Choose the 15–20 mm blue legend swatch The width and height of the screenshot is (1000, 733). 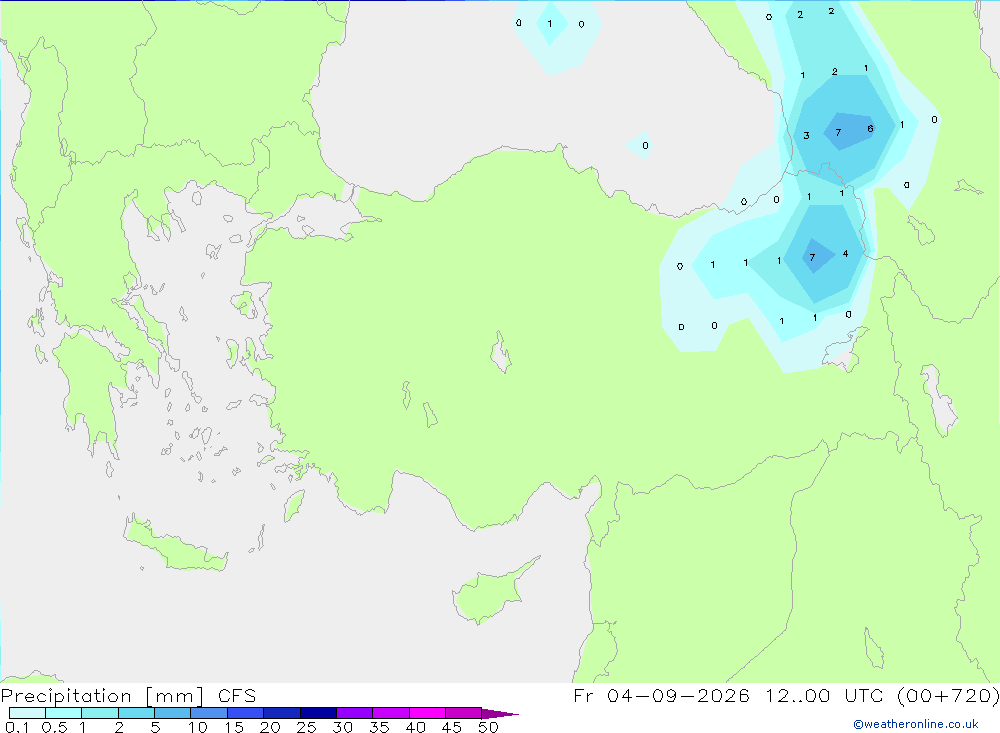click(245, 713)
